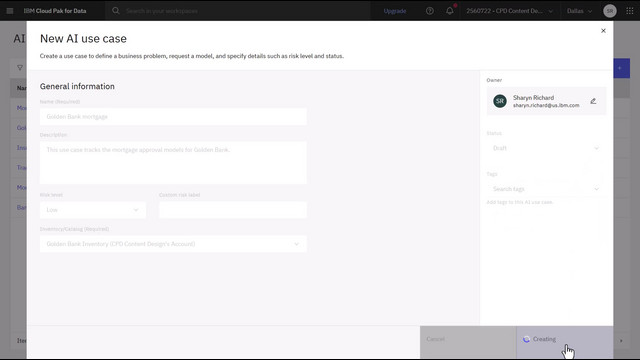
Task: Click the blue plus button behind the dialog
Action: (621, 68)
